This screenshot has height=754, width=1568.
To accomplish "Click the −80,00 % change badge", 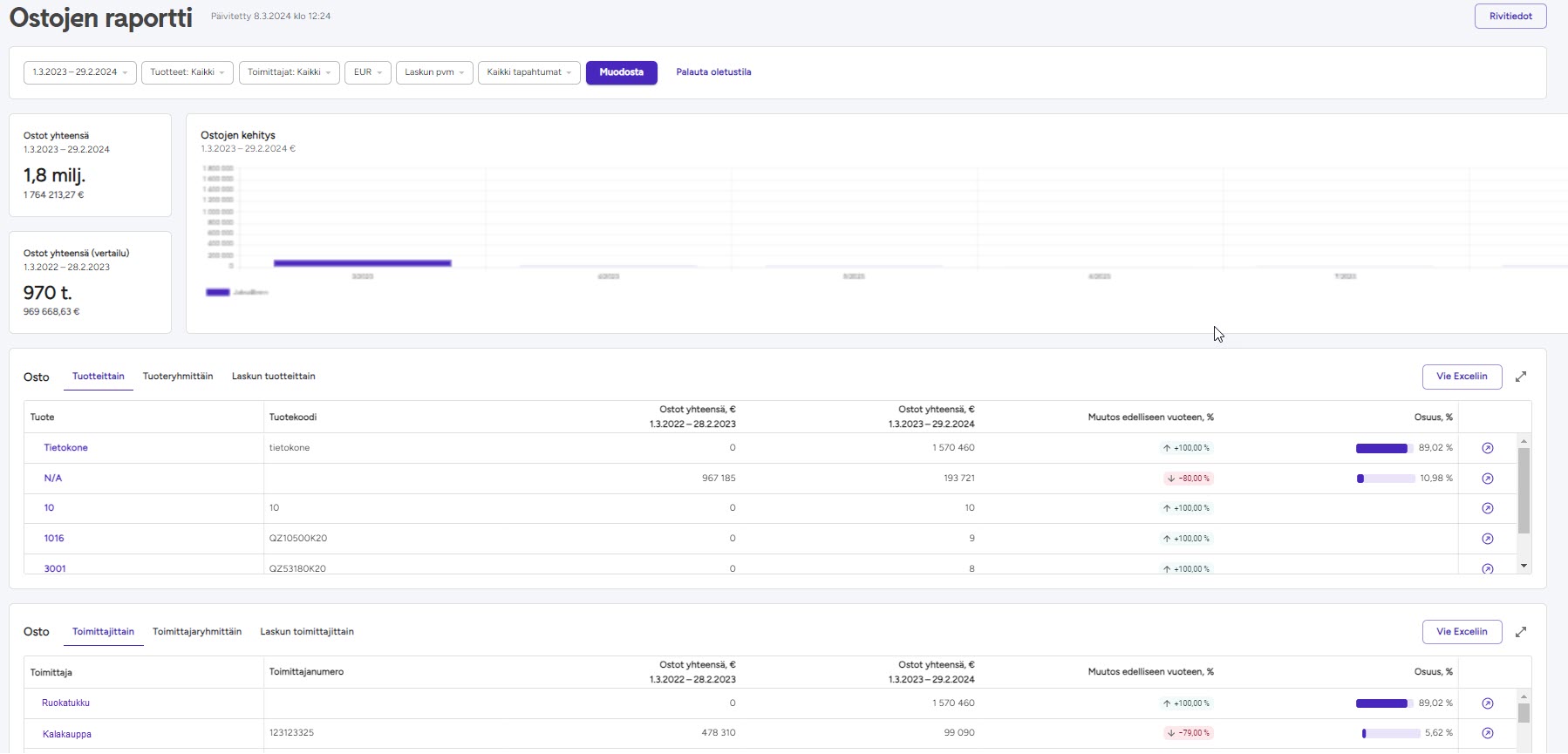I will (x=1189, y=479).
